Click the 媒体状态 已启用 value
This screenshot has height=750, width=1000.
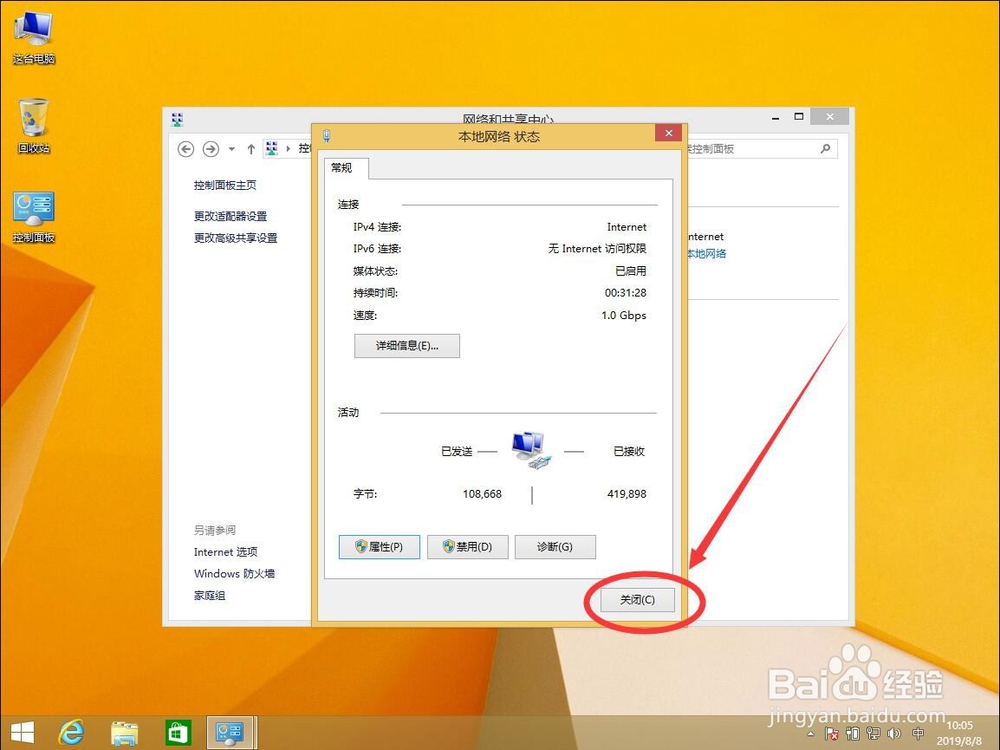tap(630, 271)
